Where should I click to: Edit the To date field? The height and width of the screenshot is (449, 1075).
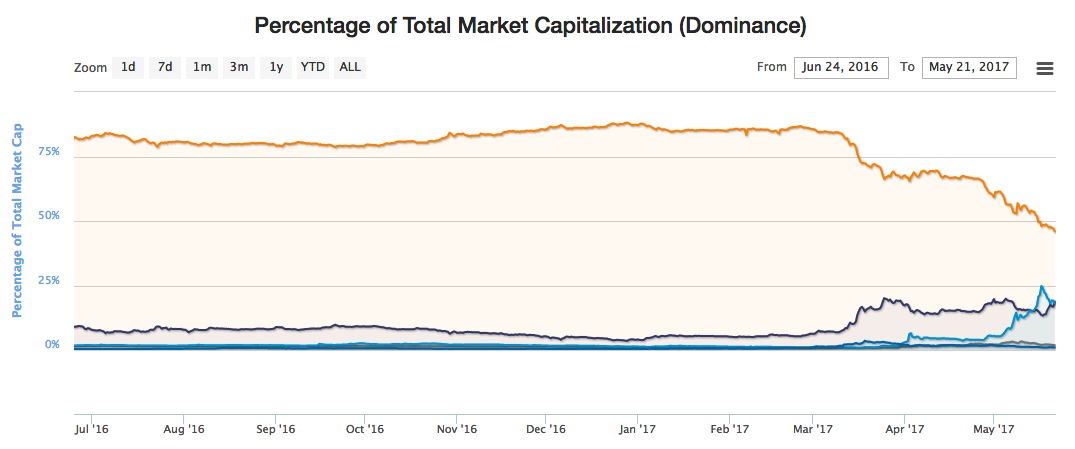click(969, 68)
